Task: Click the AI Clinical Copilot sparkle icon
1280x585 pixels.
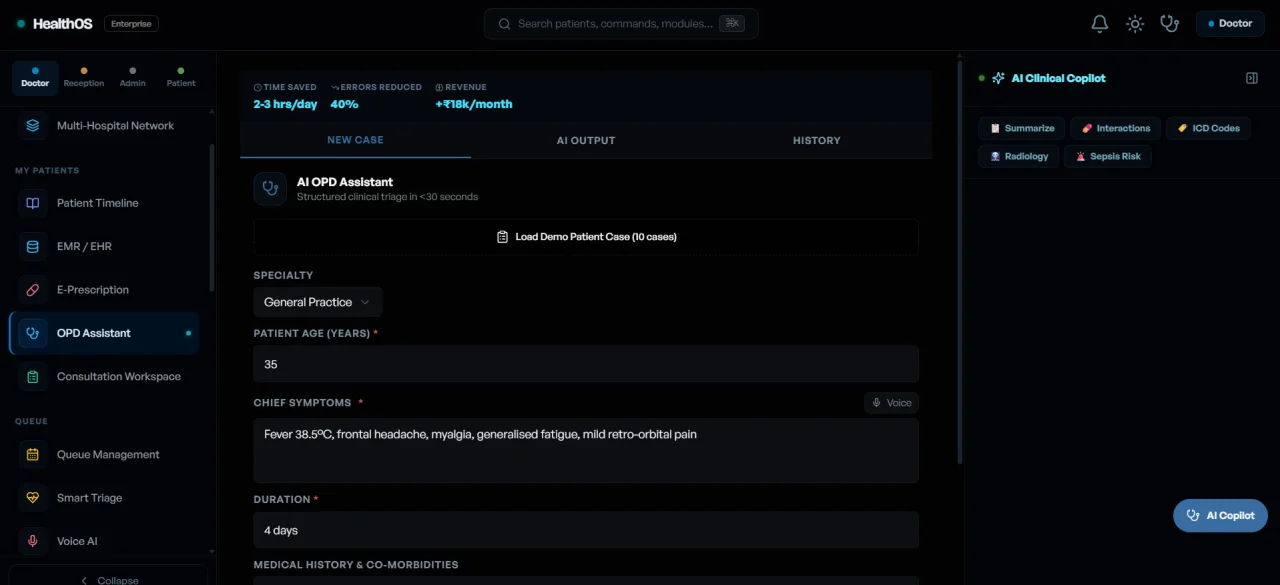Action: tap(998, 78)
